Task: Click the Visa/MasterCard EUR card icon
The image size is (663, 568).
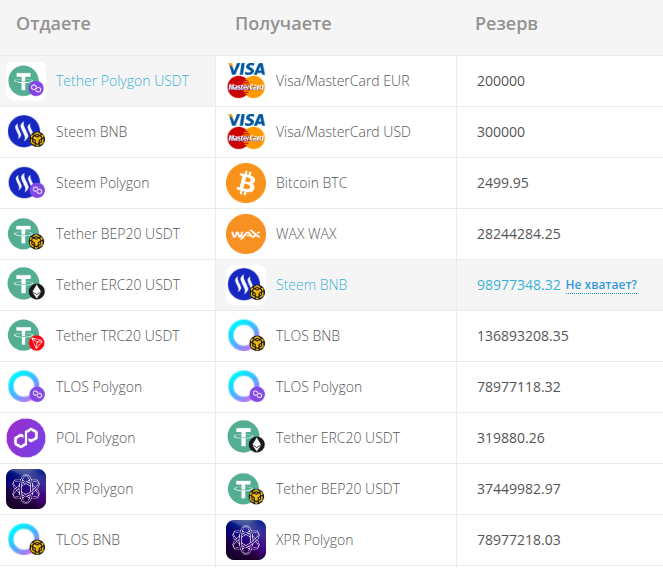Action: (246, 81)
